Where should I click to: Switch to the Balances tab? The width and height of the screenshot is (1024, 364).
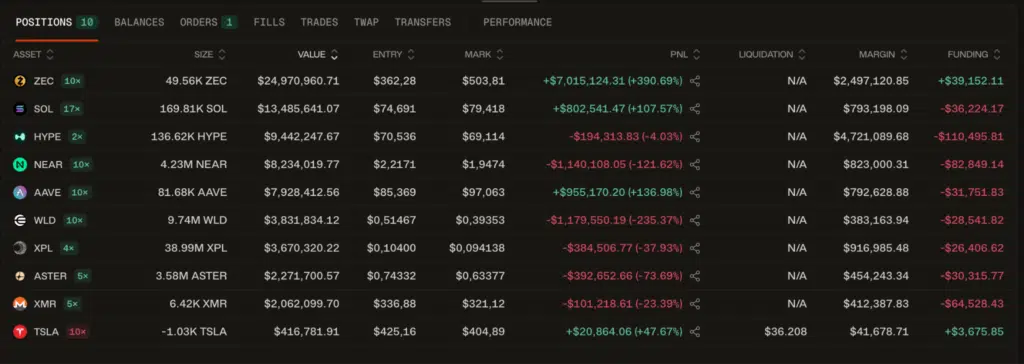click(x=139, y=22)
